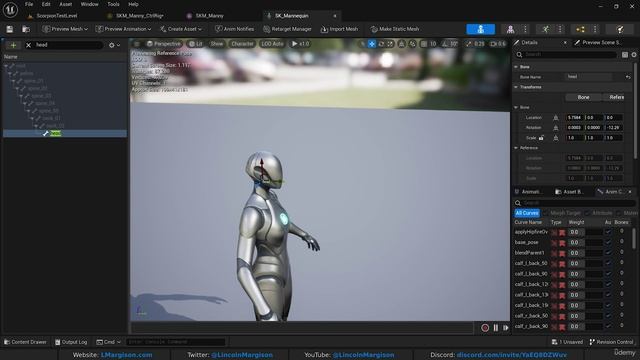The width and height of the screenshot is (640, 360).
Task: Click the pause playback button
Action: point(496,328)
